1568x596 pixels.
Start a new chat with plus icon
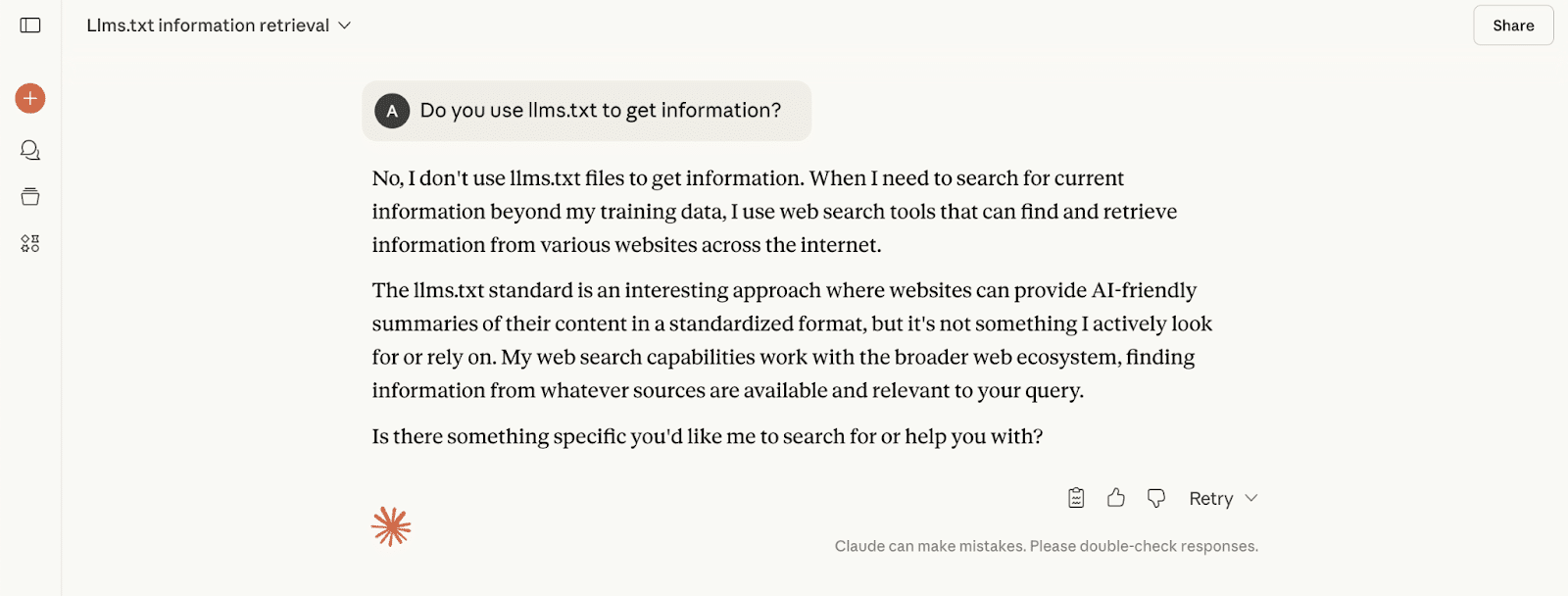30,98
